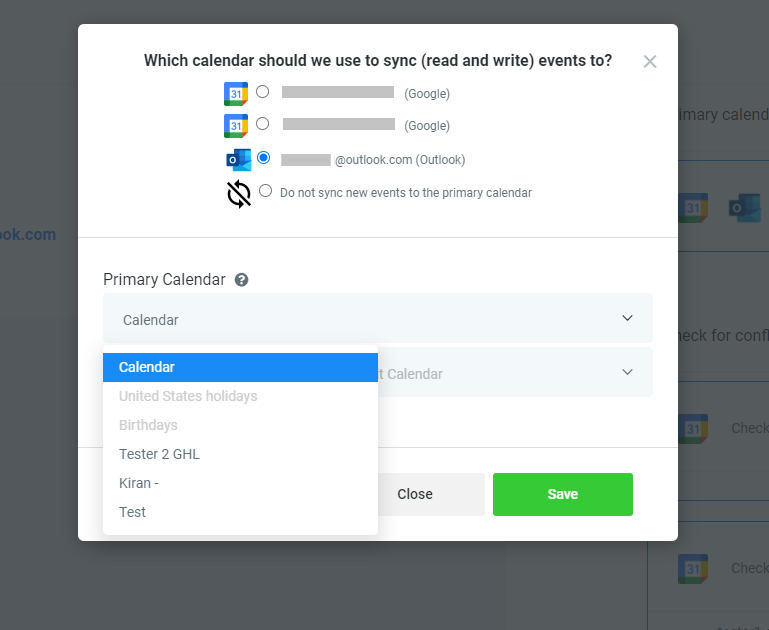Viewport: 769px width, 630px height.
Task: Select the outlook.com account radio button
Action: [x=263, y=158]
